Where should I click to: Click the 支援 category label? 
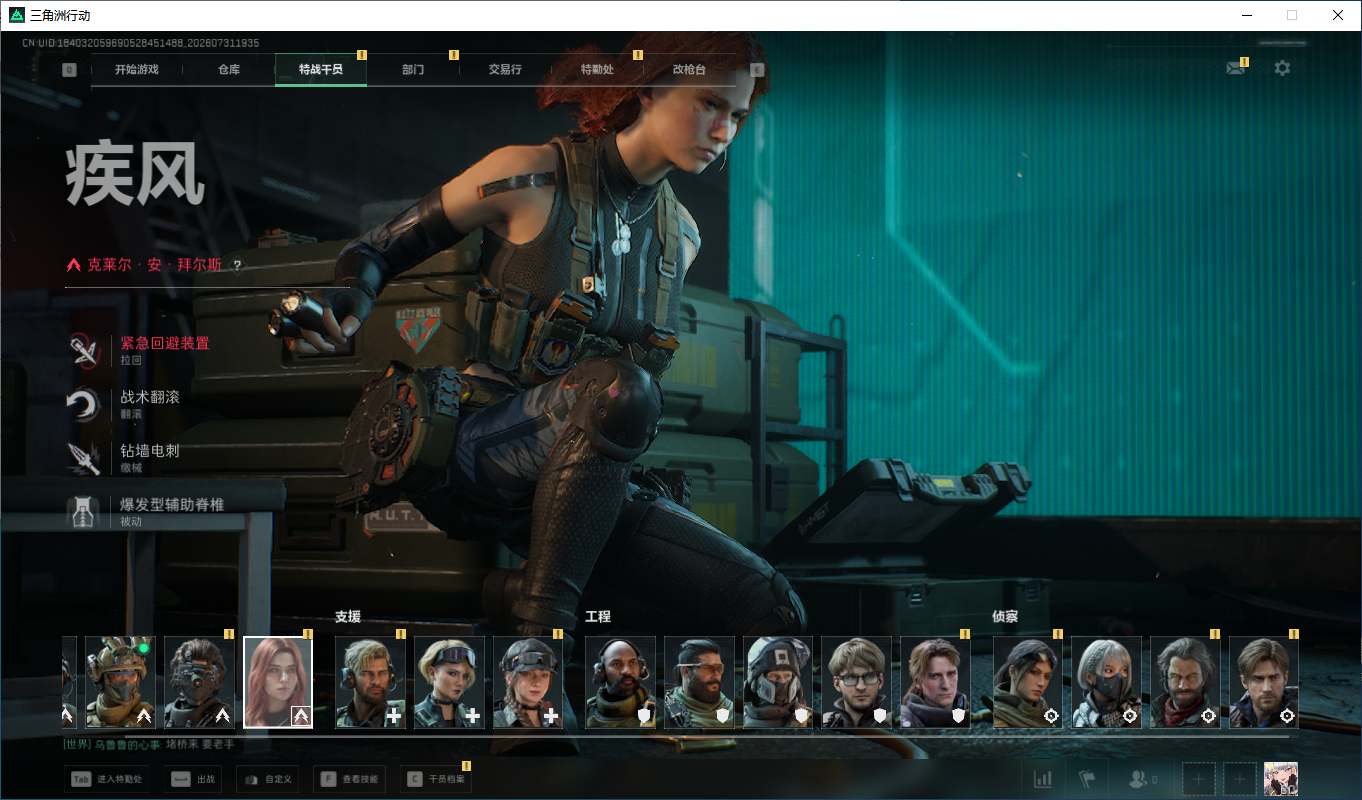(x=347, y=617)
